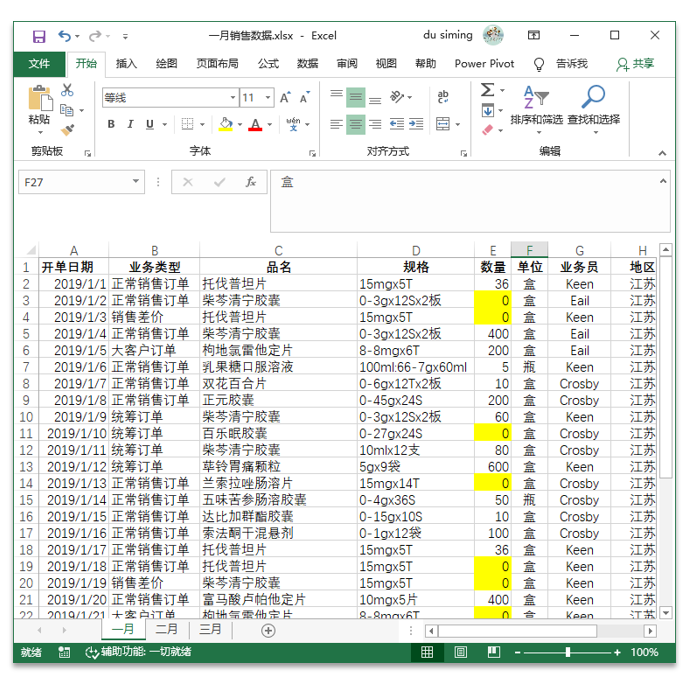Click the Clear eraser icon
Image resolution: width=690 pixels, height=688 pixels.
coord(488,130)
